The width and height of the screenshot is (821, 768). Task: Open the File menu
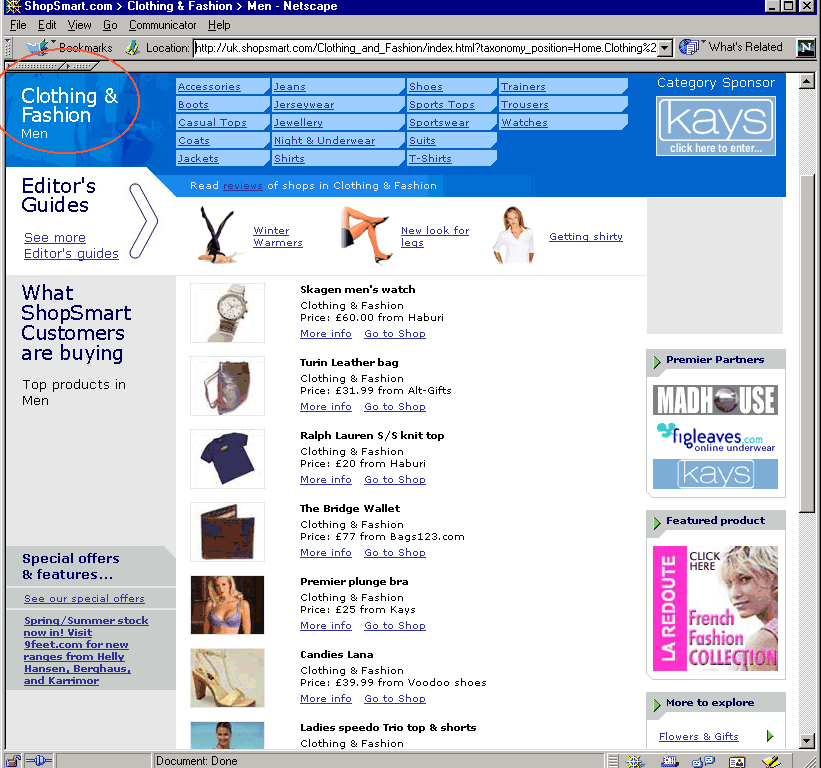pyautogui.click(x=18, y=25)
